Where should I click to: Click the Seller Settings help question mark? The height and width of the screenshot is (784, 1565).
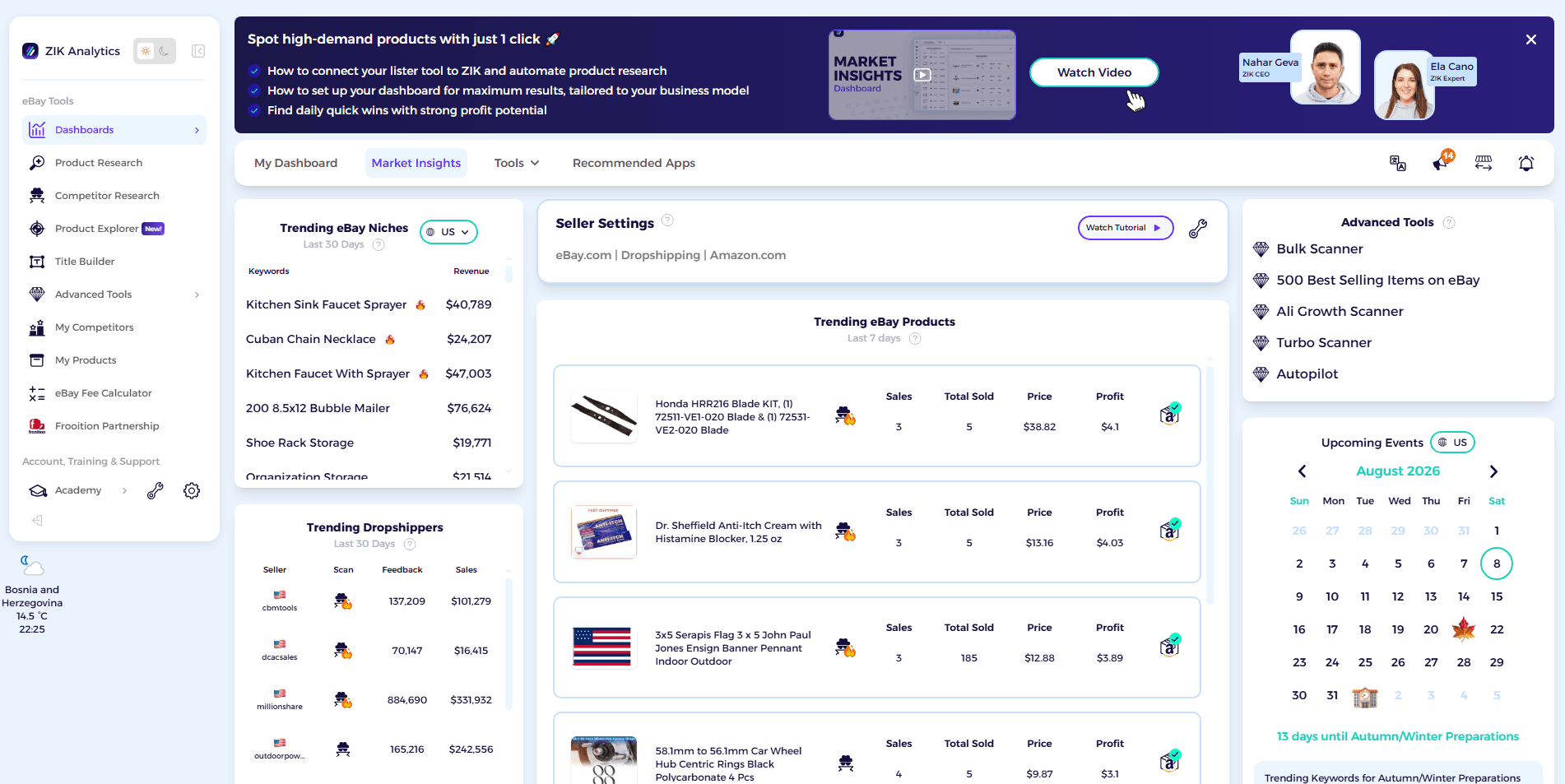point(667,220)
